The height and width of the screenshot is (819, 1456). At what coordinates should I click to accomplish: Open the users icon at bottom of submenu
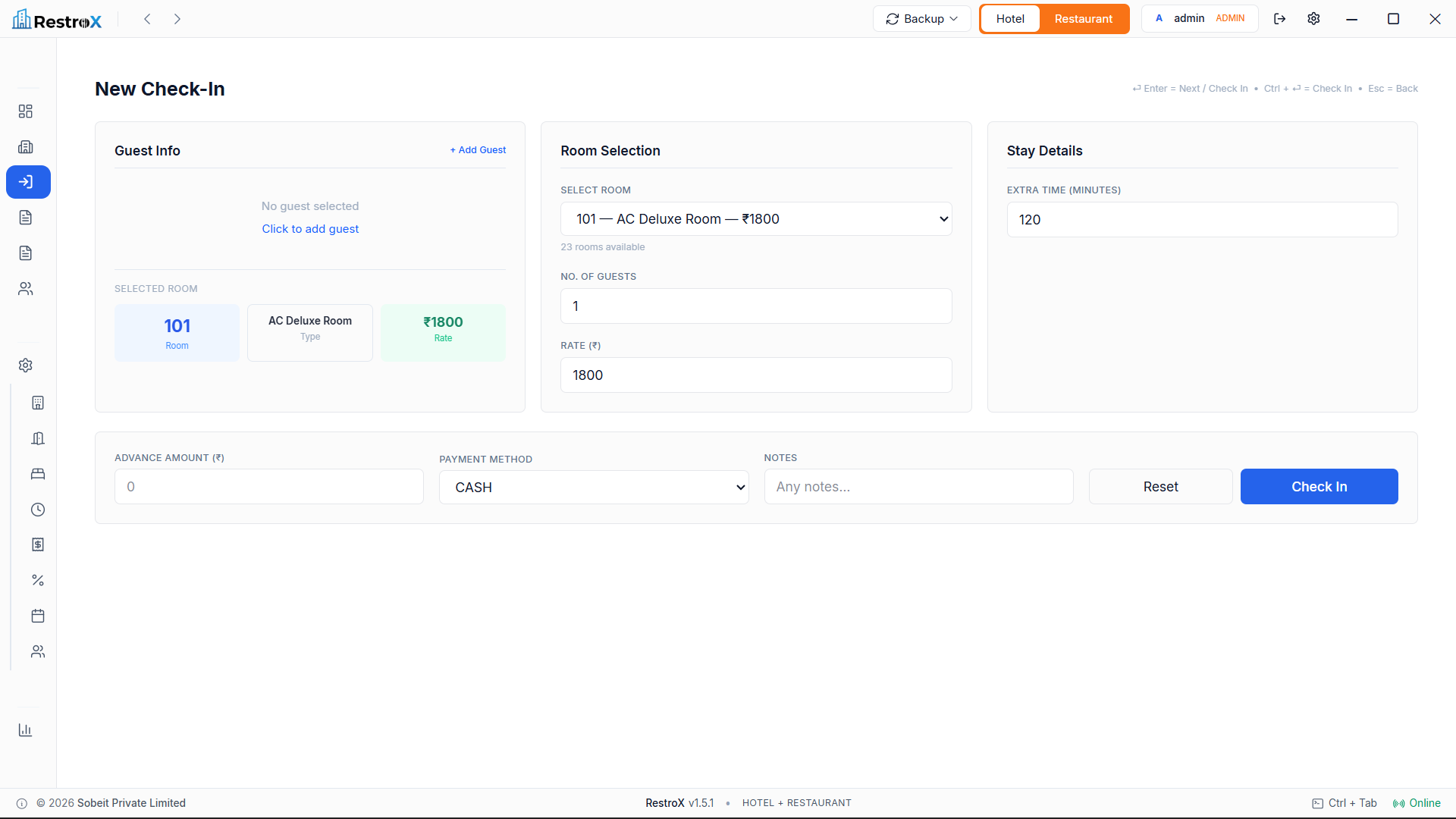tap(38, 651)
